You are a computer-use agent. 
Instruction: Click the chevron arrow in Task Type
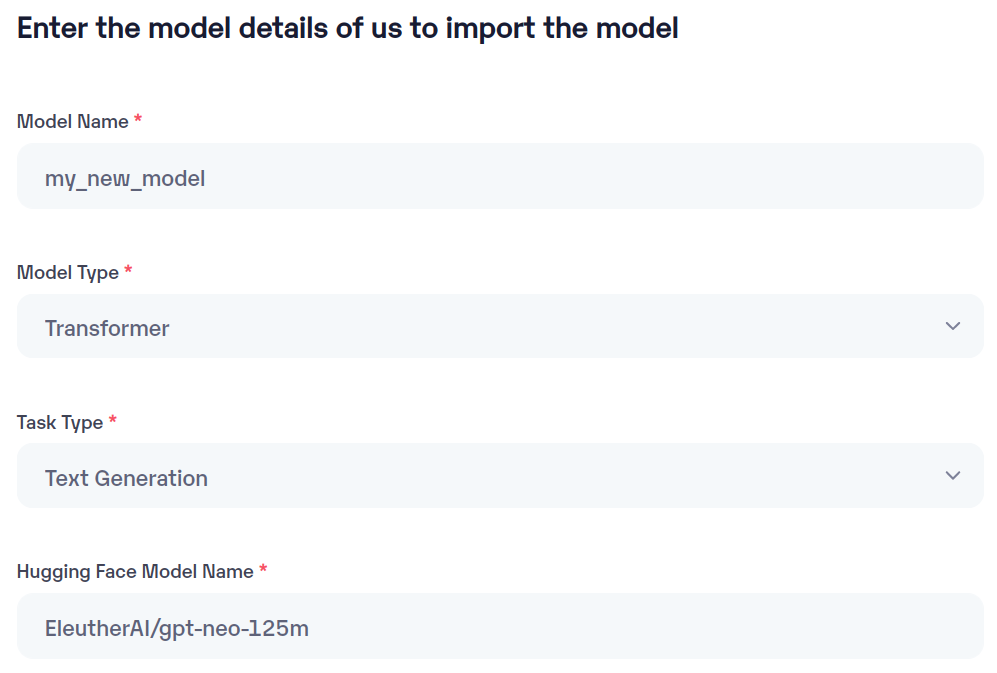point(952,476)
